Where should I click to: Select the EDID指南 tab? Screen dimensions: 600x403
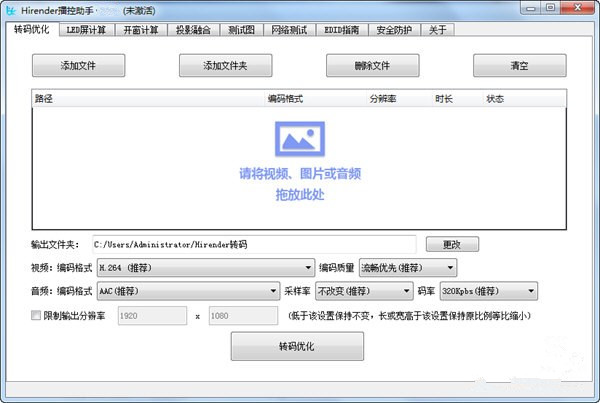(x=344, y=30)
